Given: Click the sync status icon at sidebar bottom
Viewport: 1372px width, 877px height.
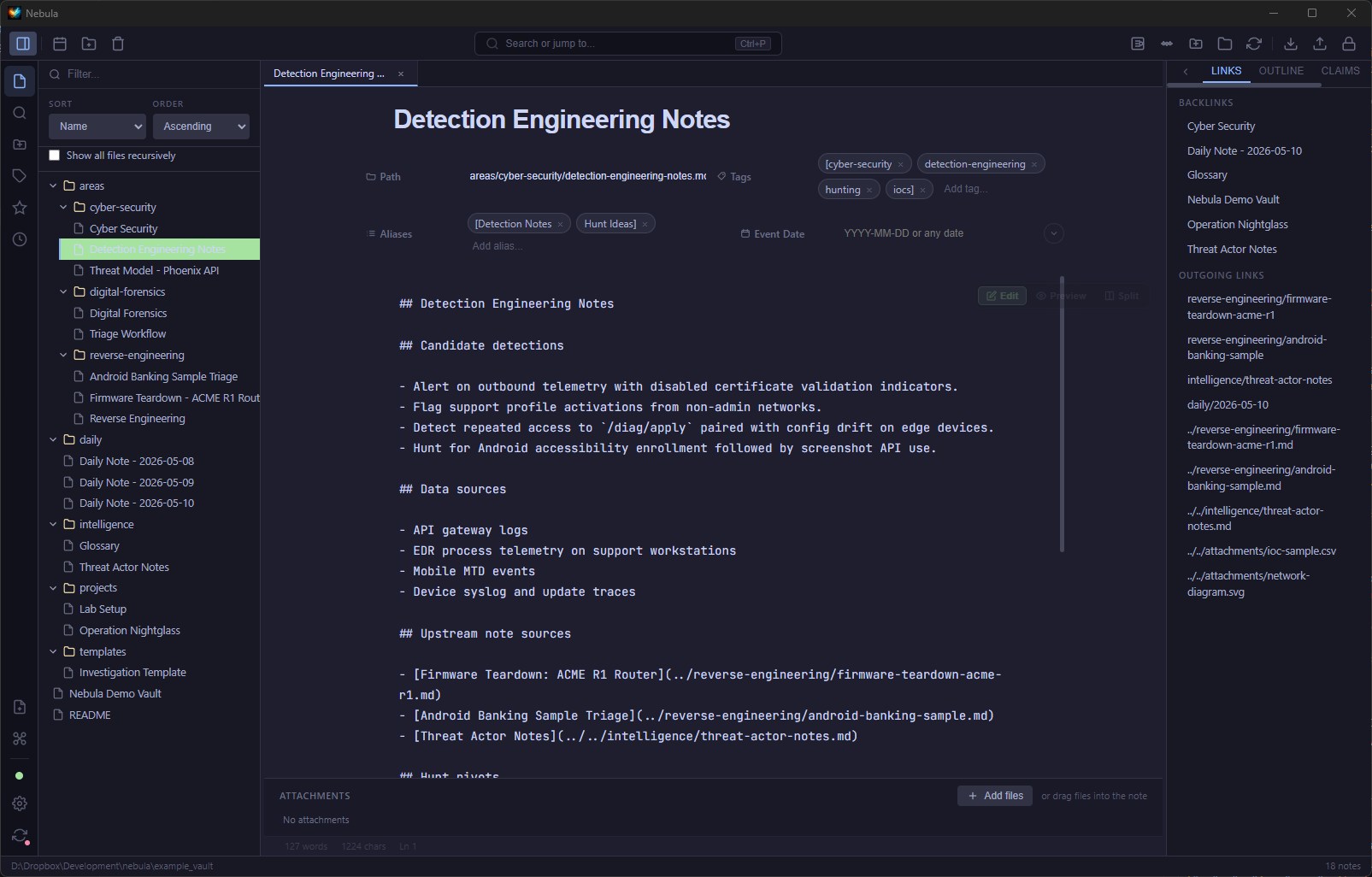Looking at the screenshot, I should click(20, 836).
